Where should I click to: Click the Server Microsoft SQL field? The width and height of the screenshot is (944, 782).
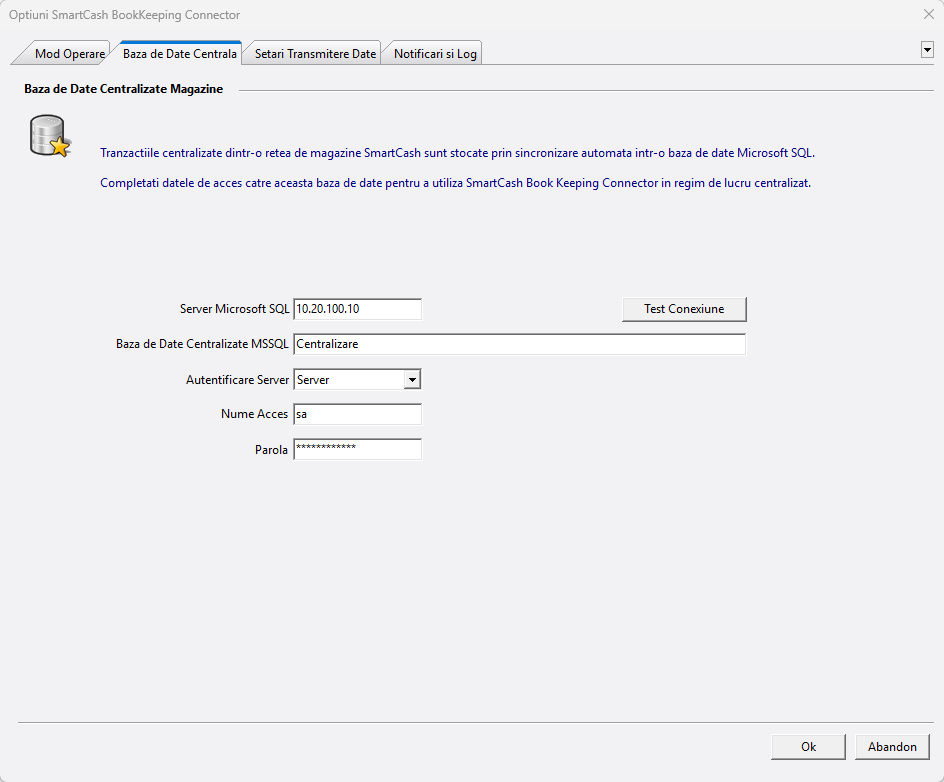(358, 309)
